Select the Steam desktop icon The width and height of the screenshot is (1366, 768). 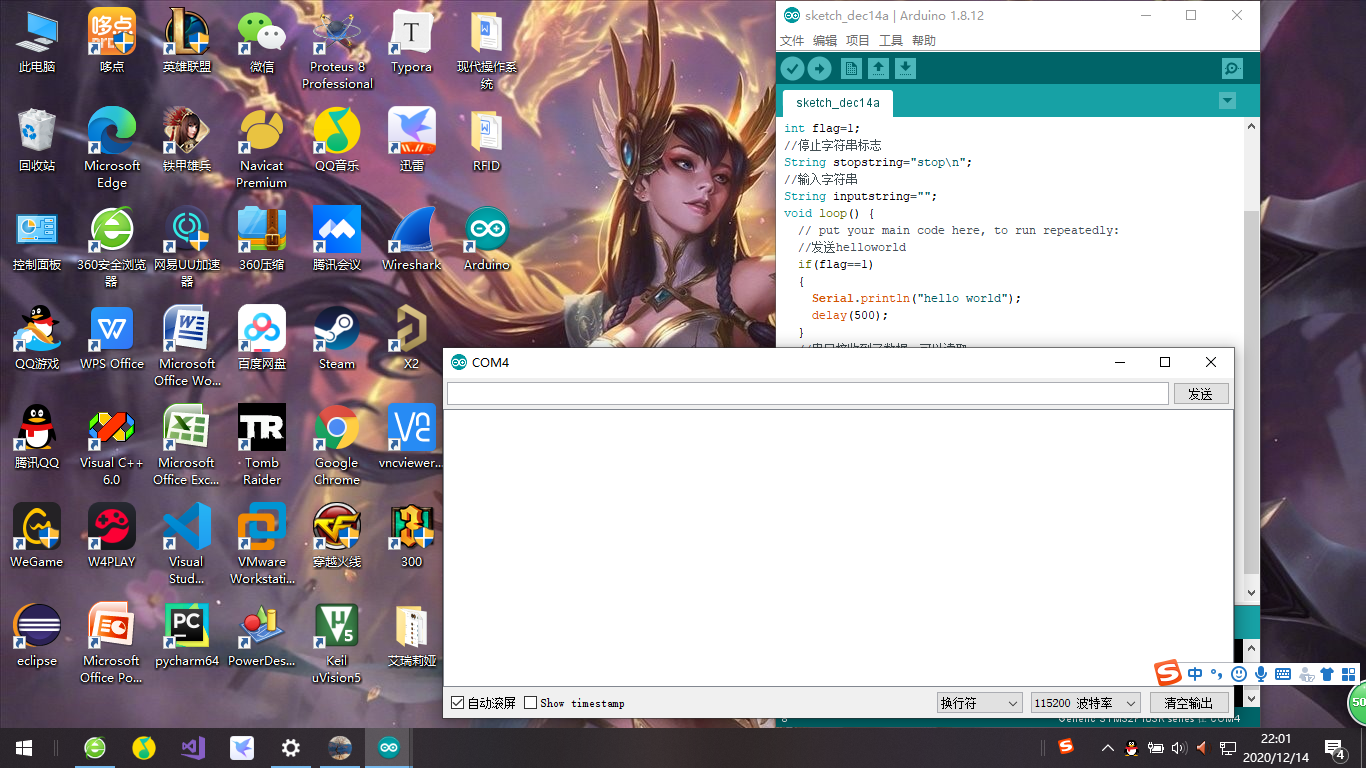337,339
